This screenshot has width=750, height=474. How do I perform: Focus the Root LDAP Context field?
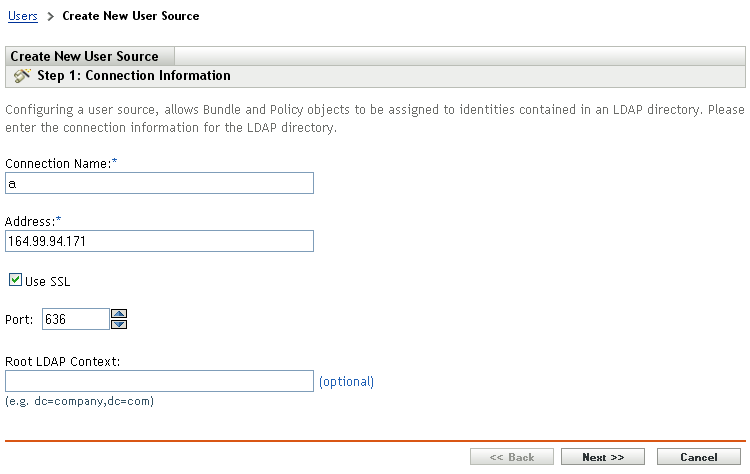point(160,381)
